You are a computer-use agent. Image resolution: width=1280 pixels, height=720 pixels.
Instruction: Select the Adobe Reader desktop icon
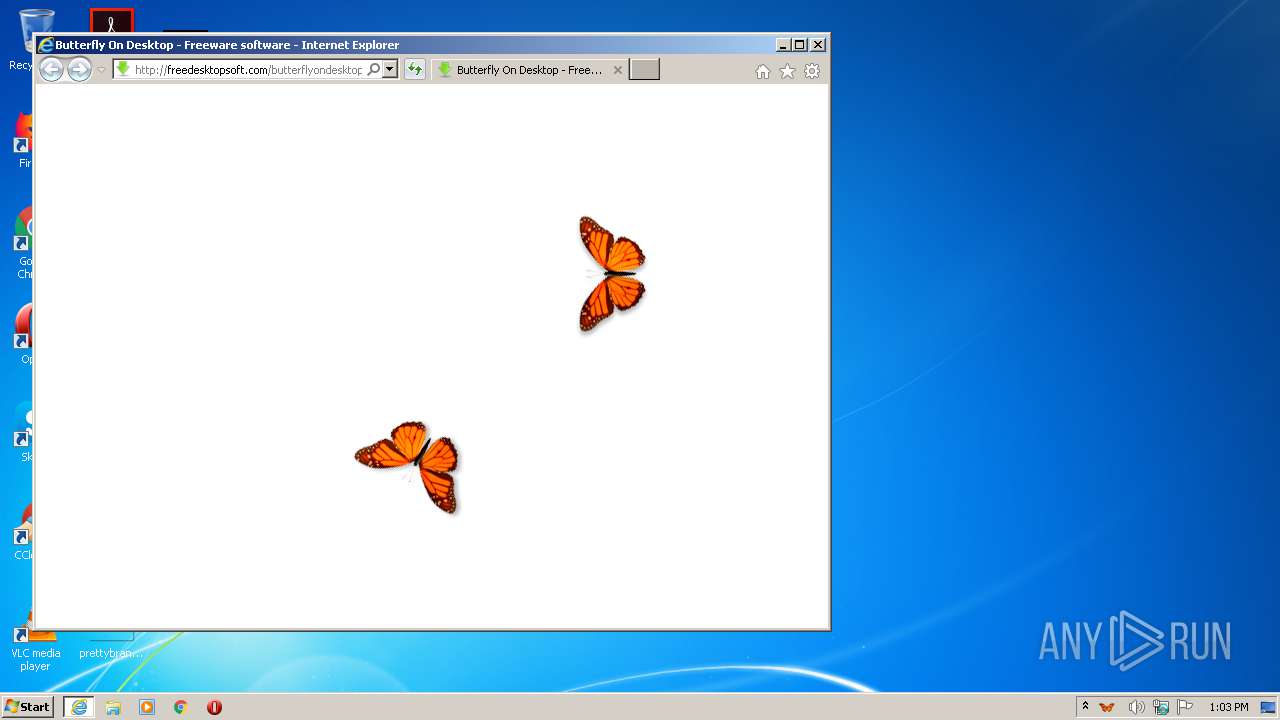tap(111, 20)
